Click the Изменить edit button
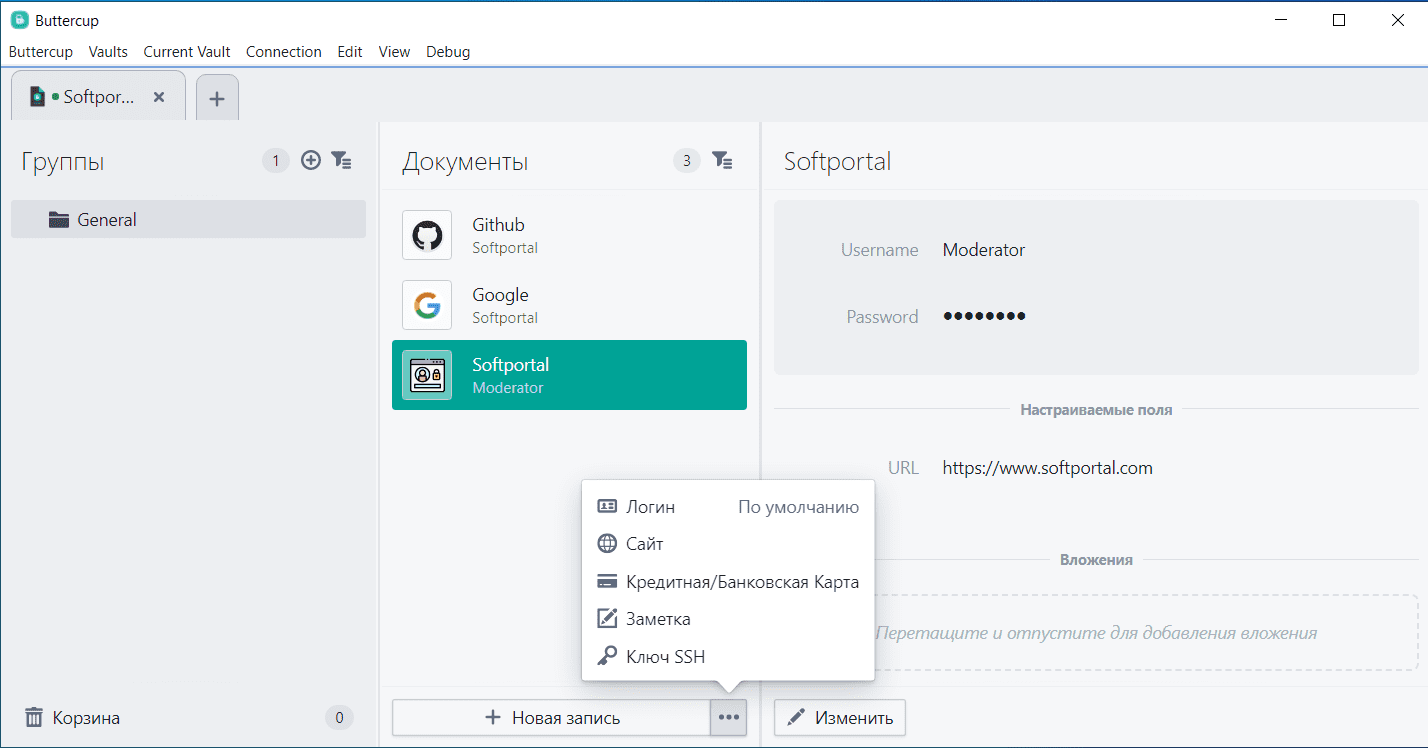Viewport: 1428px width, 748px height. coord(840,717)
